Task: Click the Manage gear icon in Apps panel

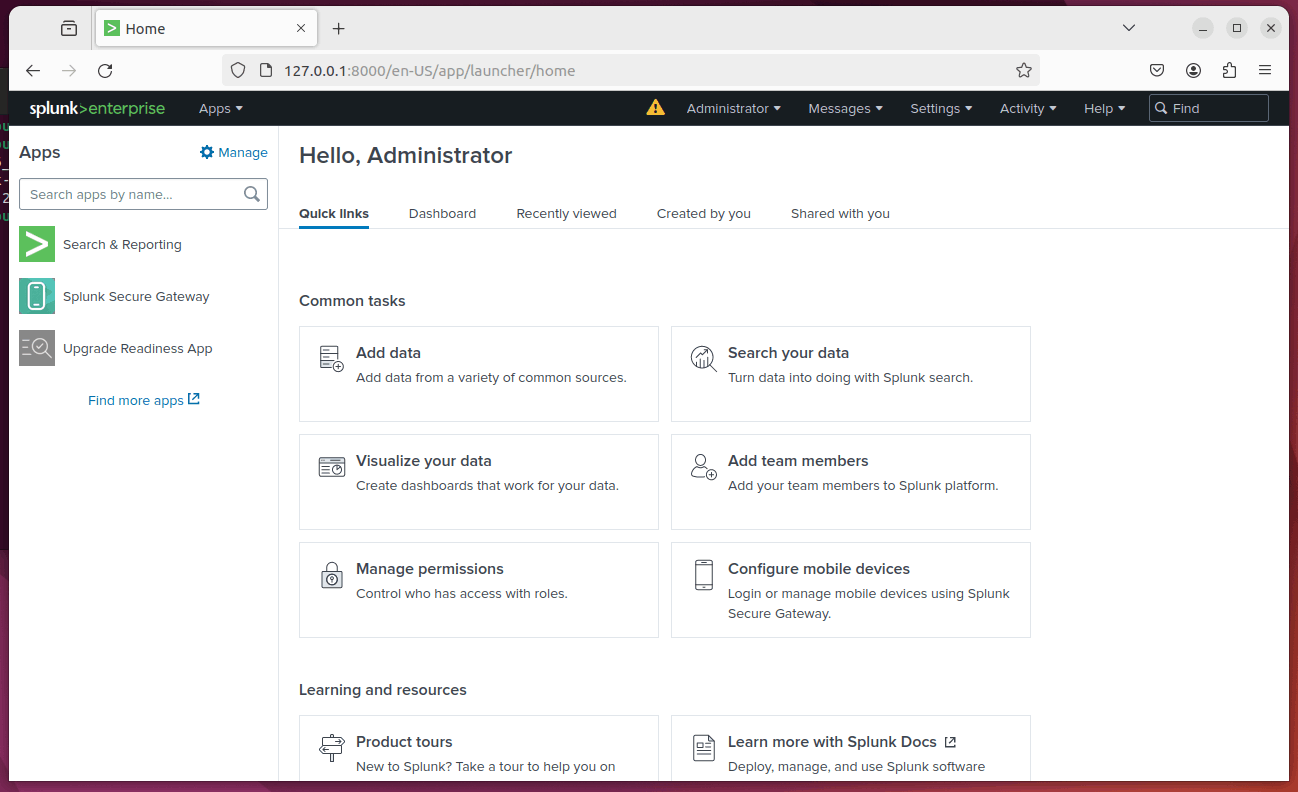Action: click(207, 152)
